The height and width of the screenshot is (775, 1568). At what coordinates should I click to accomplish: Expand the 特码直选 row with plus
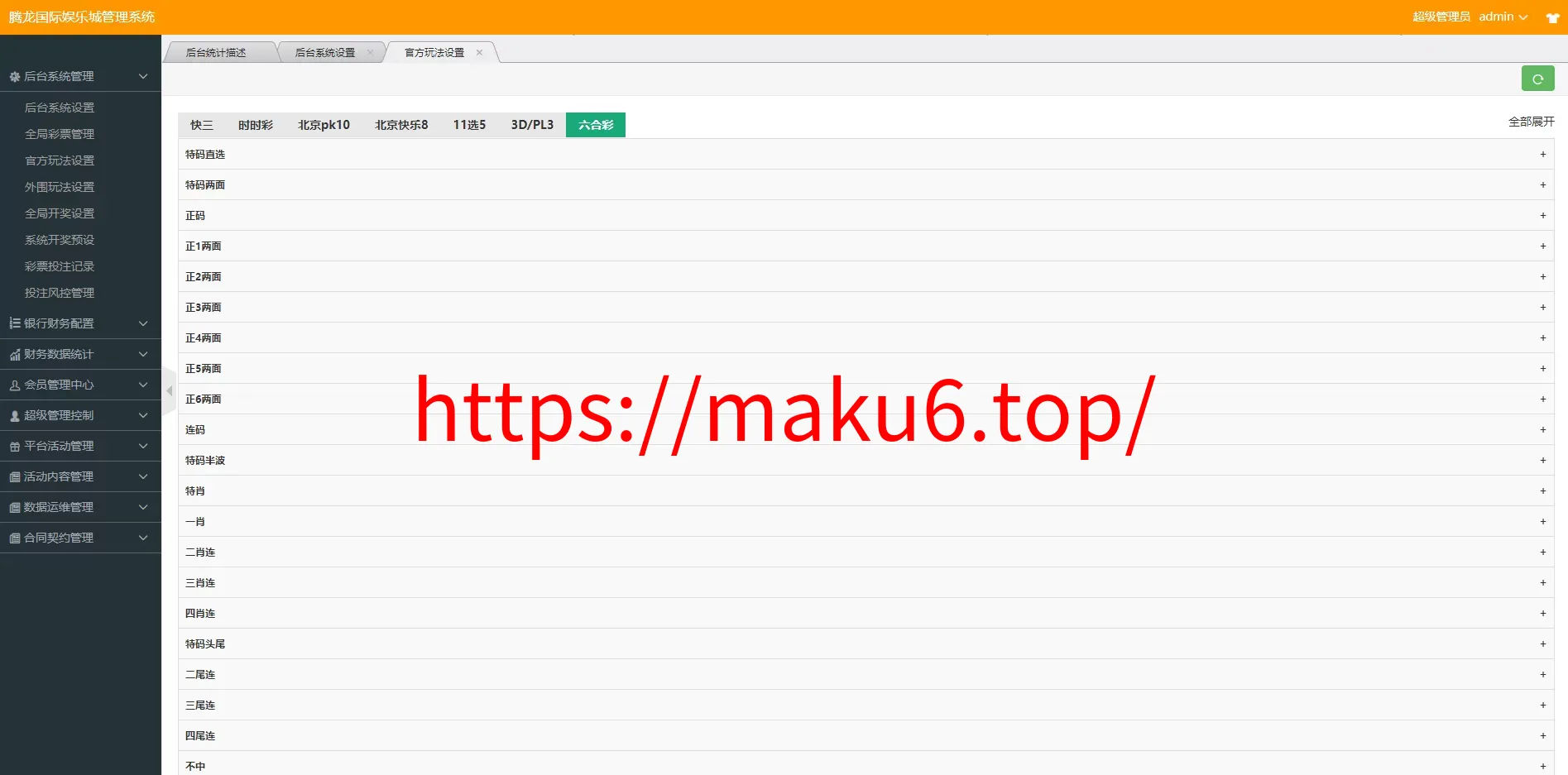[x=1543, y=154]
